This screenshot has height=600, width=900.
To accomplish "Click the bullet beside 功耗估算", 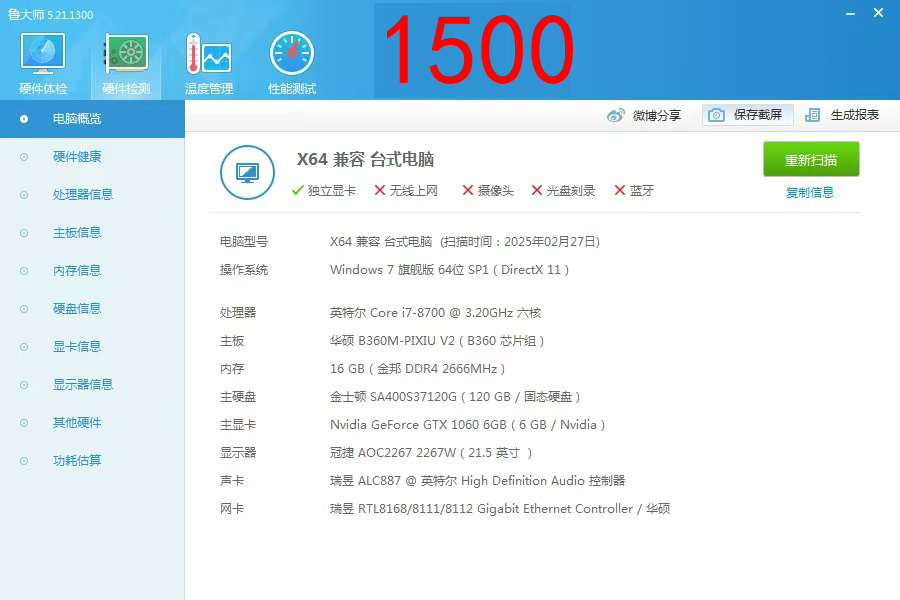I will click(24, 460).
